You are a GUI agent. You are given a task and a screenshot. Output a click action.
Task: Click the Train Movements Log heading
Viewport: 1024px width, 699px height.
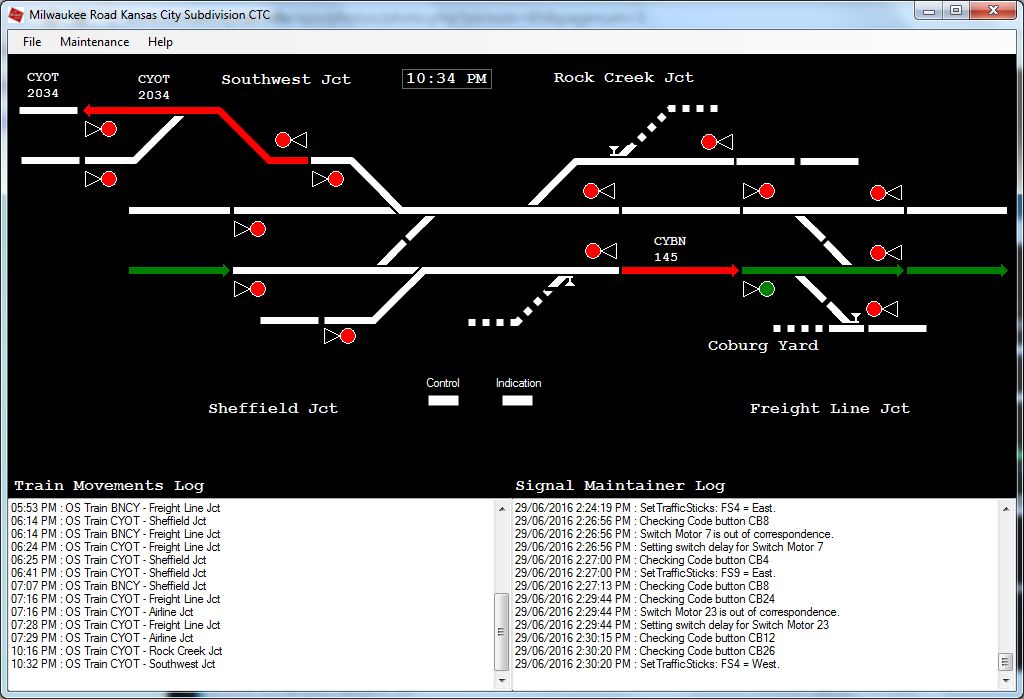tap(109, 485)
